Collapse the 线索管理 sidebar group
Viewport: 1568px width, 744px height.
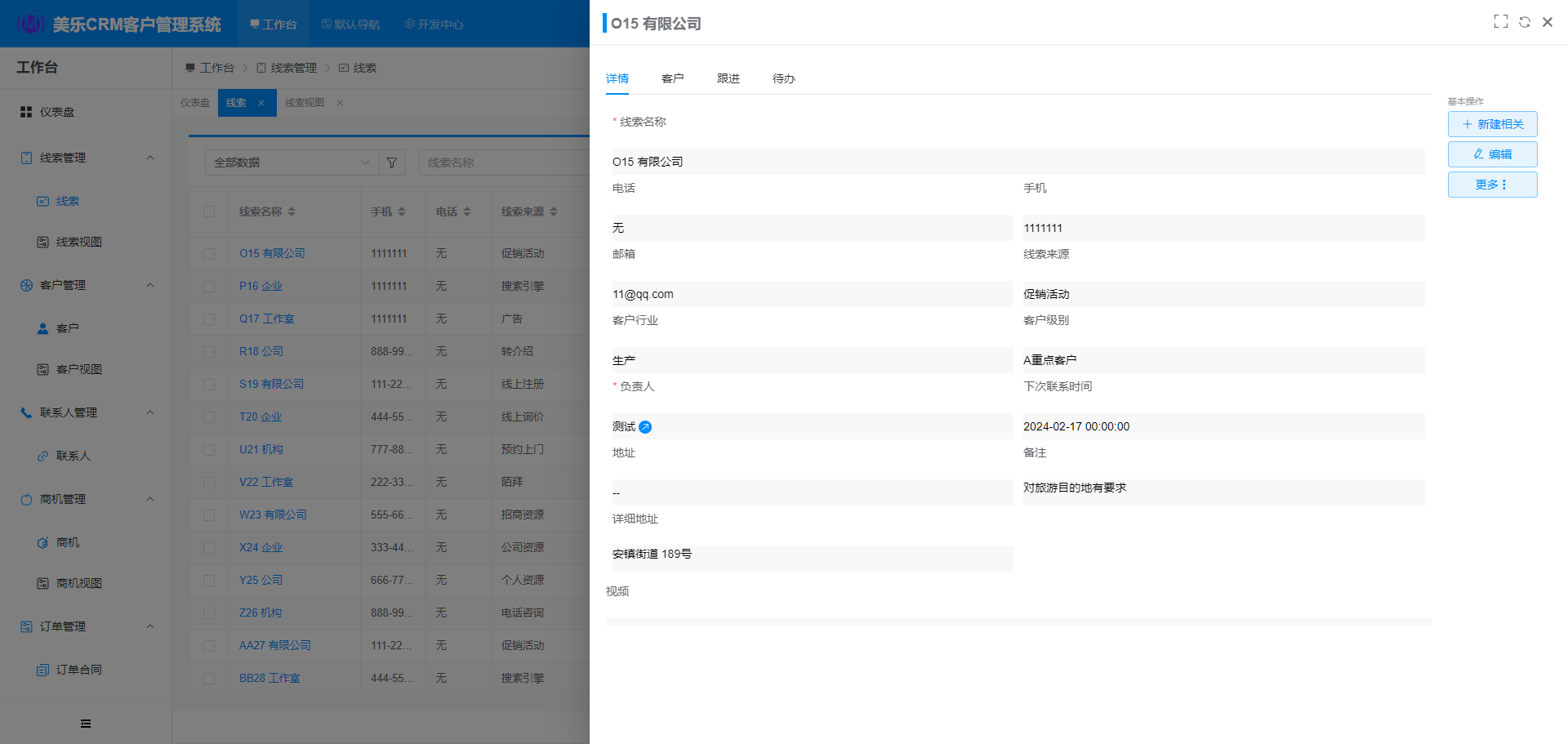point(150,158)
